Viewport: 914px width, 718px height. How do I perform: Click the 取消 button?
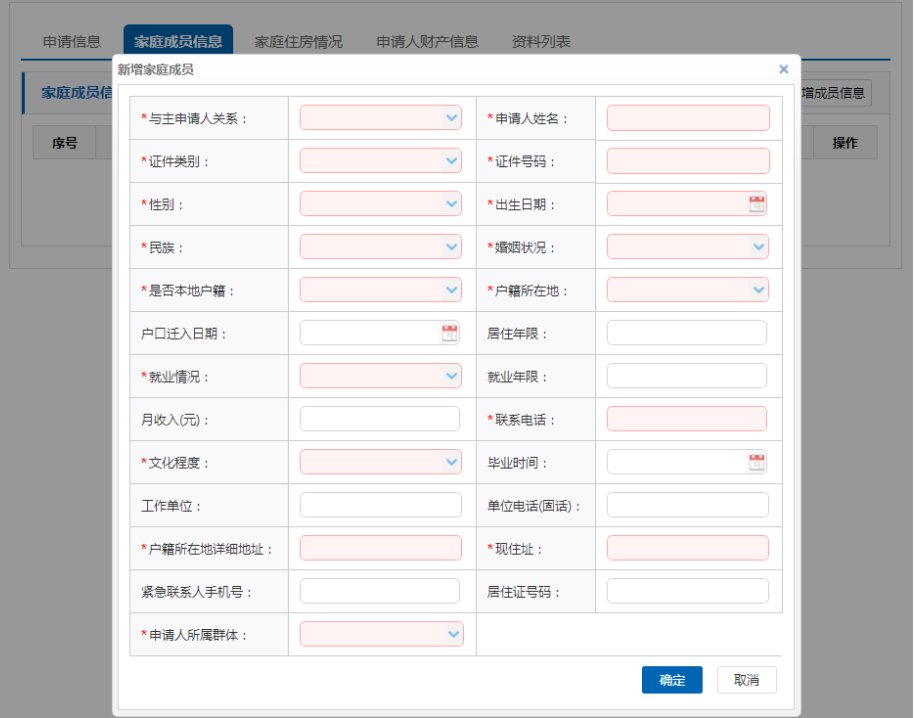[x=746, y=680]
